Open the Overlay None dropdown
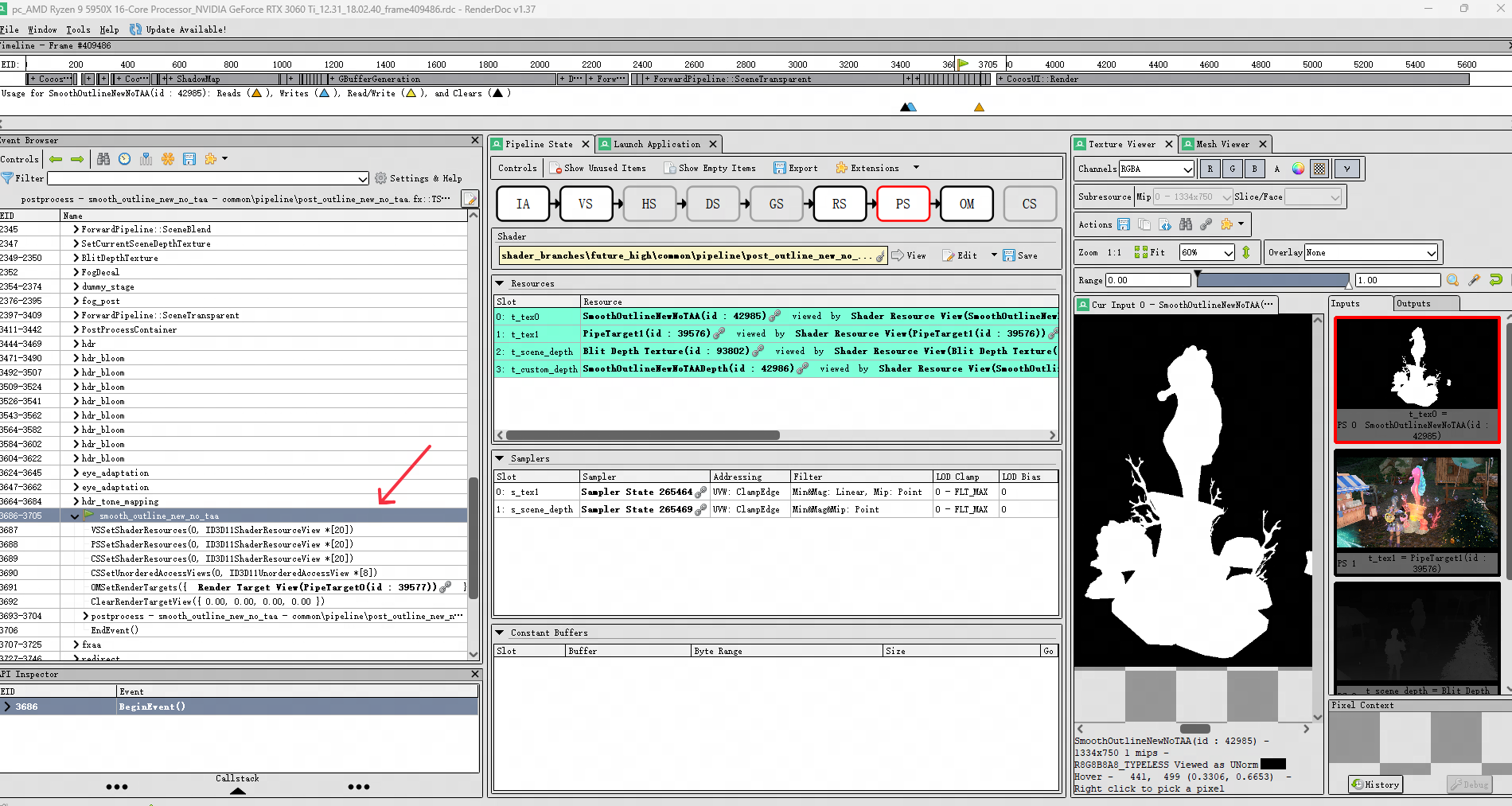This screenshot has height=806, width=1512. (1371, 252)
